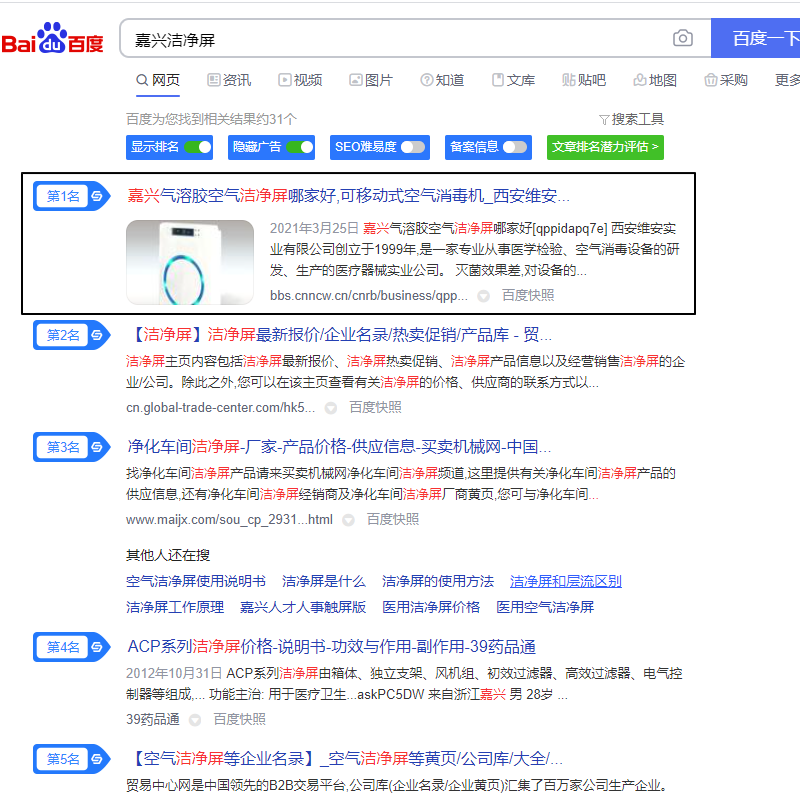Enable the SEO难易度 switch
The image size is (800, 800).
tap(413, 147)
